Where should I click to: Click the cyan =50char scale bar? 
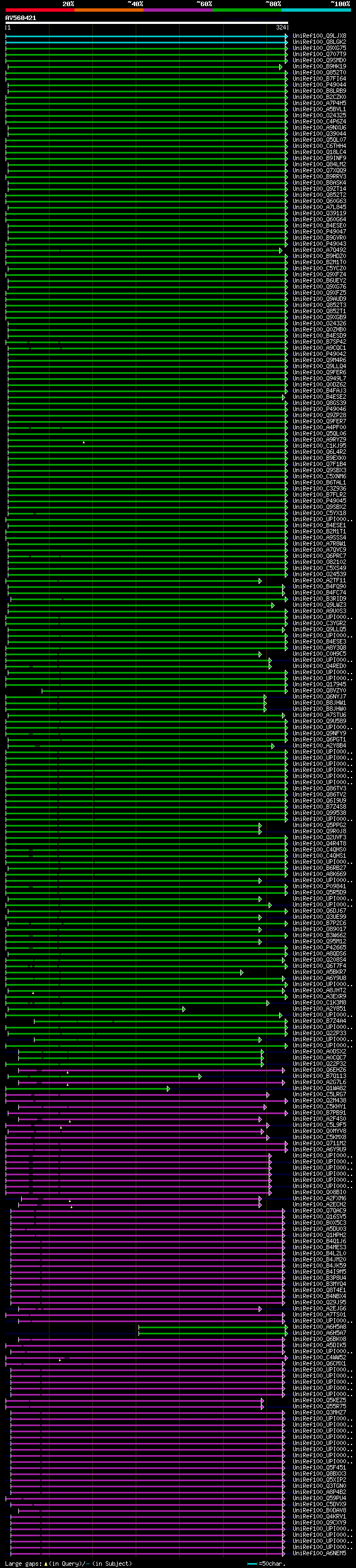tap(253, 1564)
